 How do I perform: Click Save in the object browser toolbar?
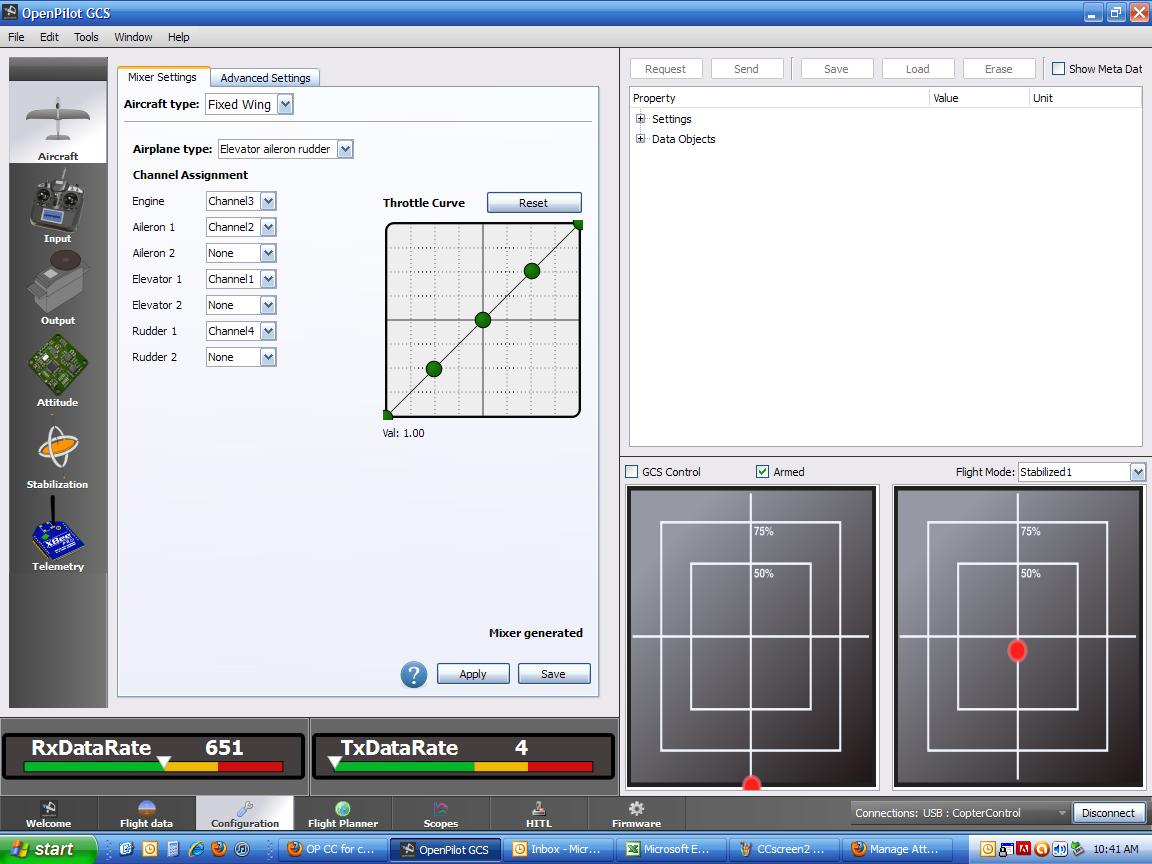(x=836, y=69)
